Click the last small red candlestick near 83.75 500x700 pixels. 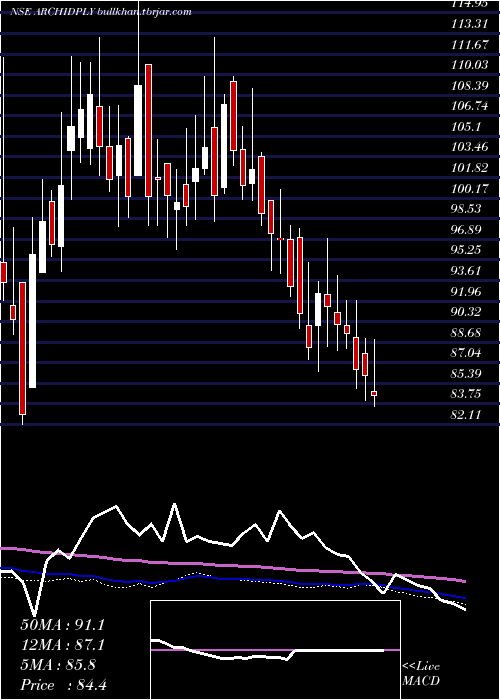point(374,393)
